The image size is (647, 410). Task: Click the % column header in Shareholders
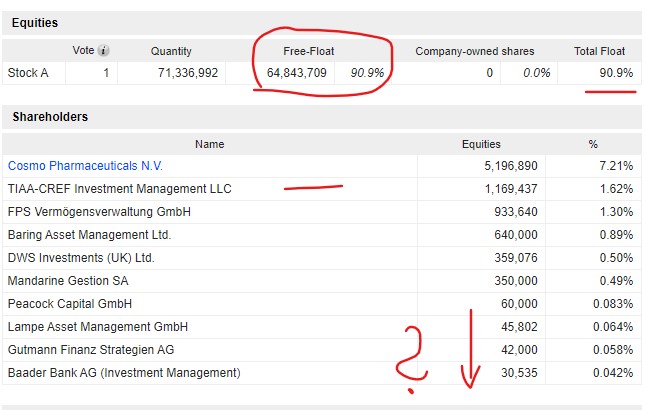tap(593, 144)
